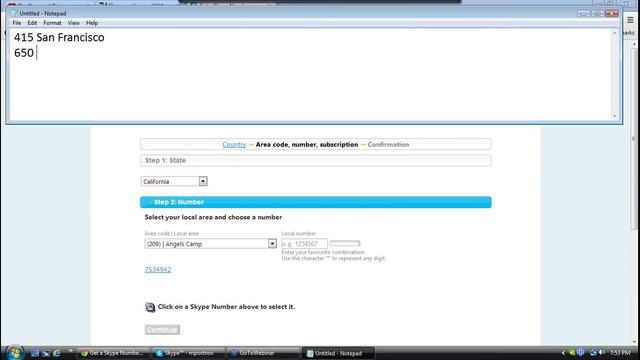The image size is (640, 360).
Task: Click the 7:53 PM taskbar clock
Action: pyautogui.click(x=620, y=353)
